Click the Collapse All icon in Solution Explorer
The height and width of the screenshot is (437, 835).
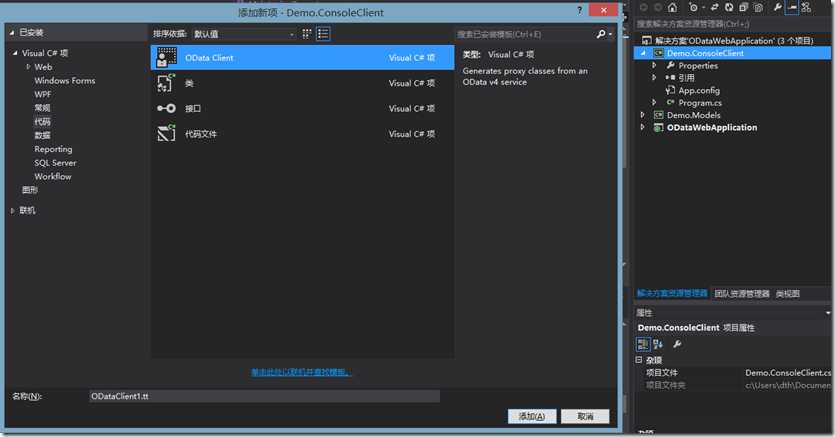tap(743, 7)
